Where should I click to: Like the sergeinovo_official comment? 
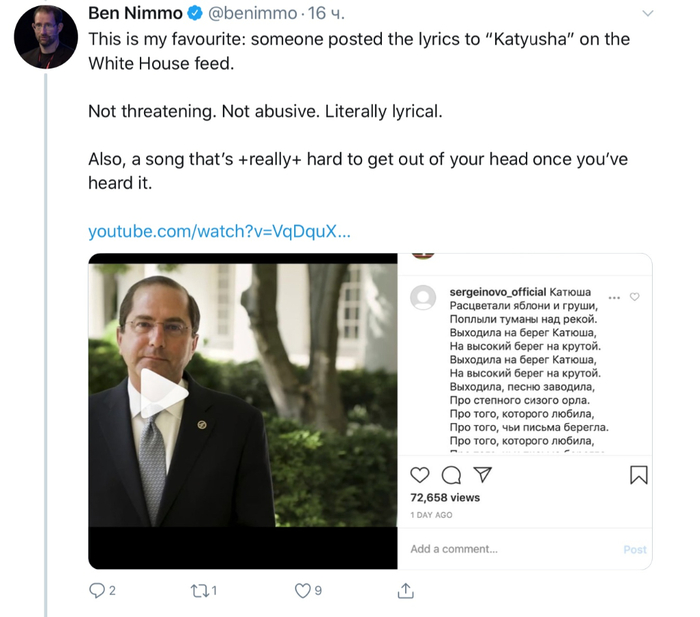point(634,297)
